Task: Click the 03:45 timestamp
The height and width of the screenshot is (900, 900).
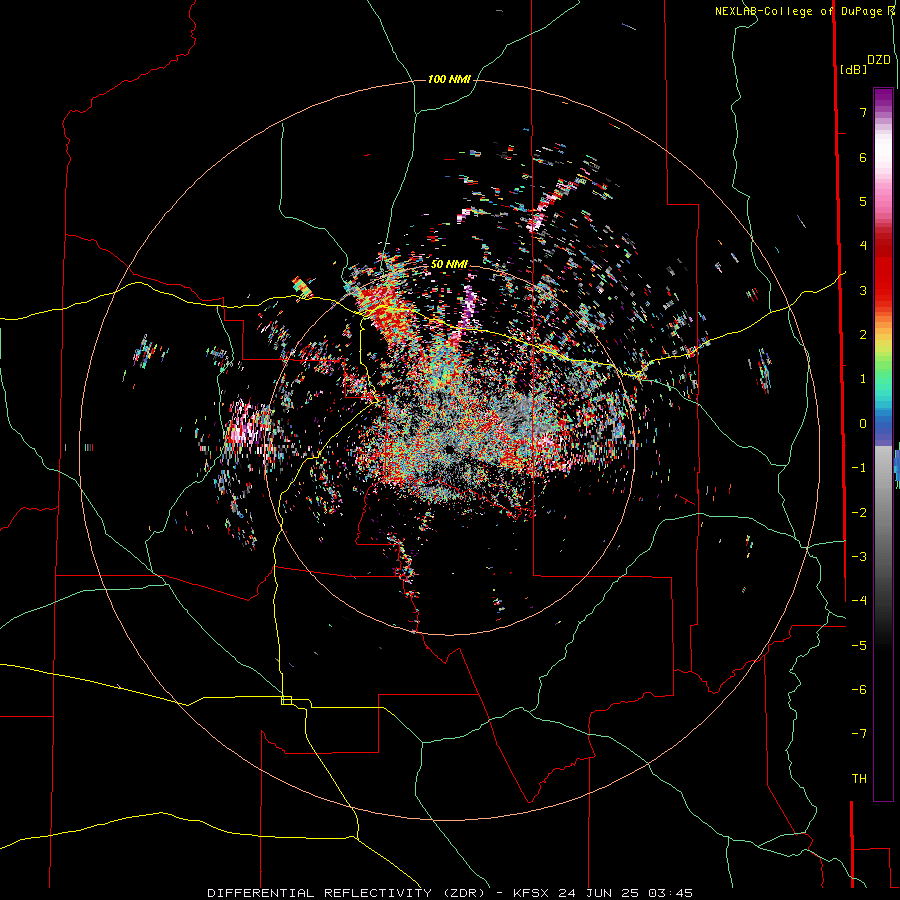Action: [671, 893]
